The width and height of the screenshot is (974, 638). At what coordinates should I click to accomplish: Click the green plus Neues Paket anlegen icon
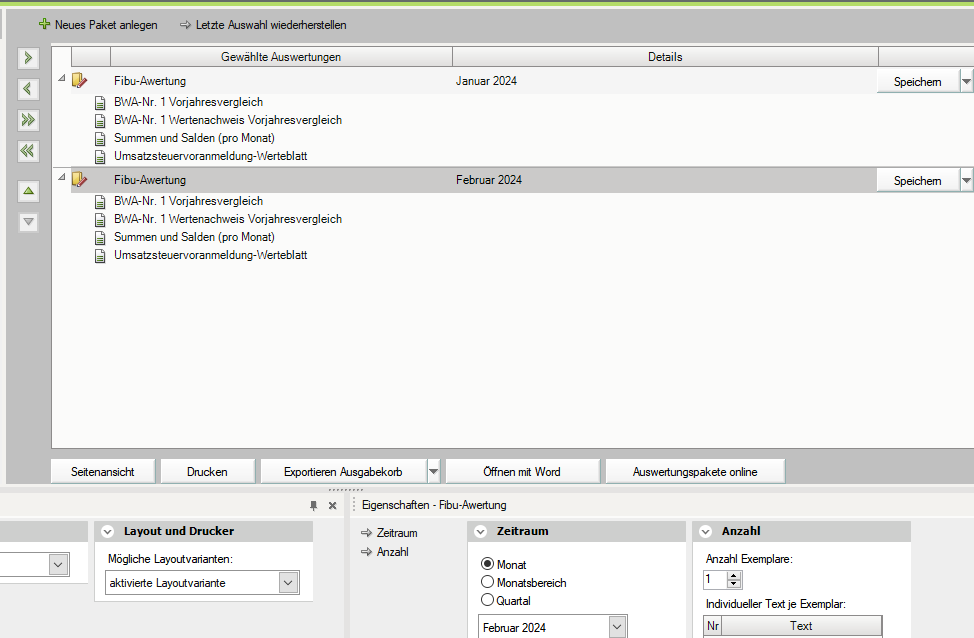(44, 24)
